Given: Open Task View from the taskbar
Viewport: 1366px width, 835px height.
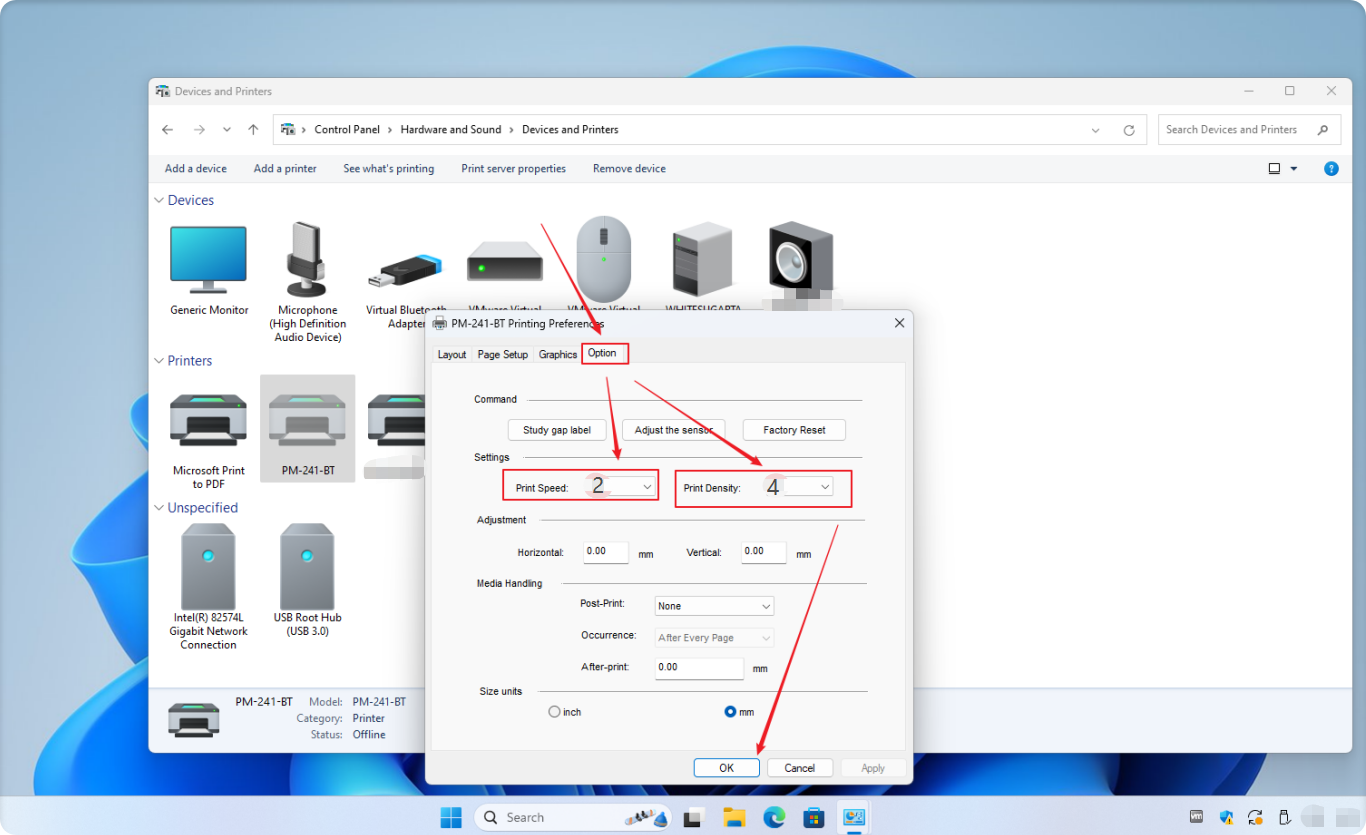Looking at the screenshot, I should 694,817.
